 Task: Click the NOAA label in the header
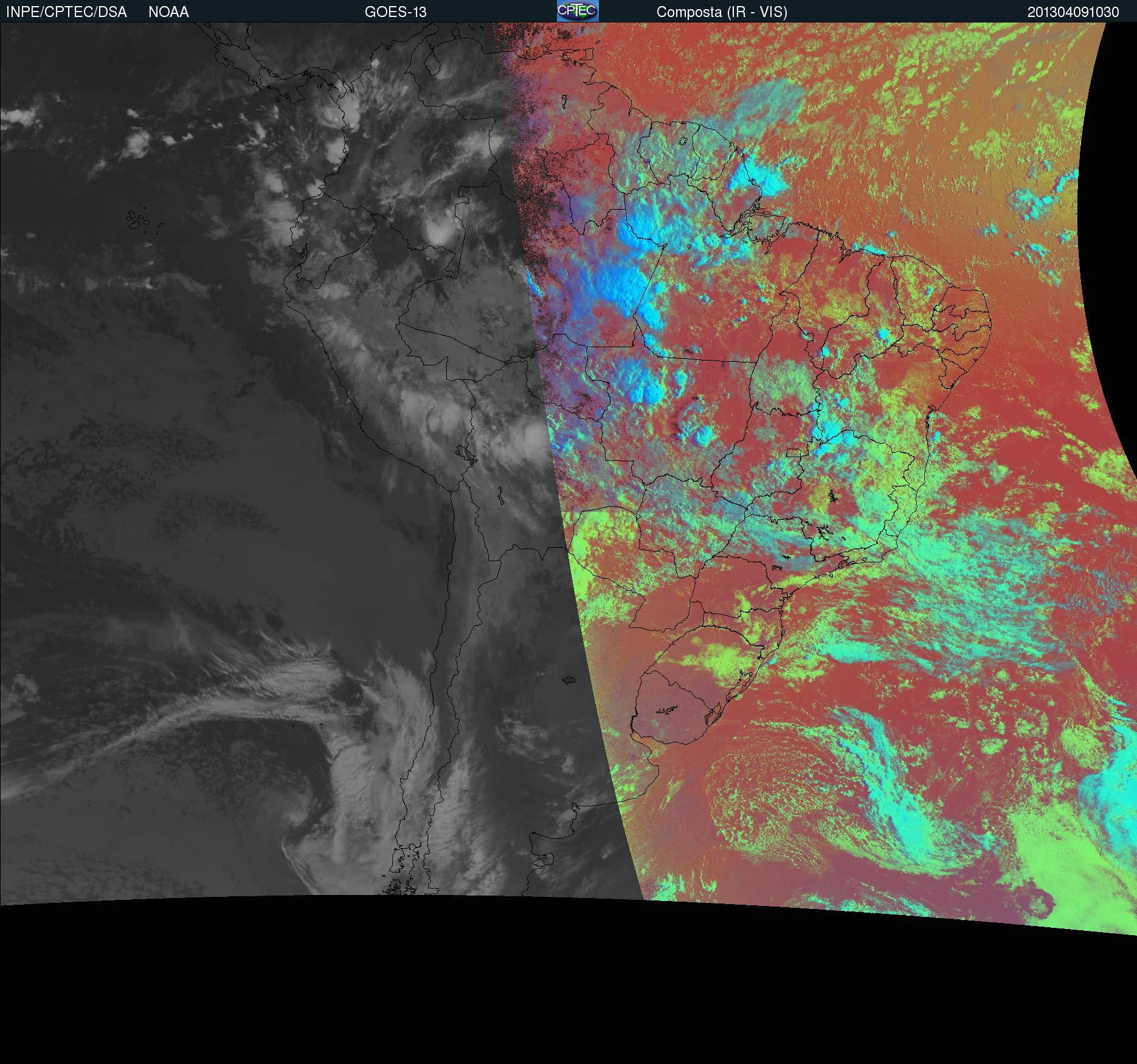tap(168, 12)
